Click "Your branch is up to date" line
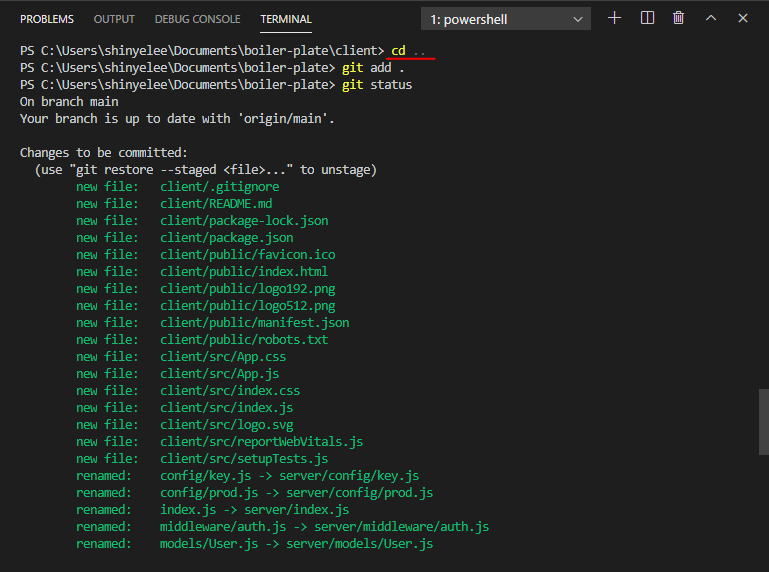Image resolution: width=769 pixels, height=572 pixels. [177, 119]
